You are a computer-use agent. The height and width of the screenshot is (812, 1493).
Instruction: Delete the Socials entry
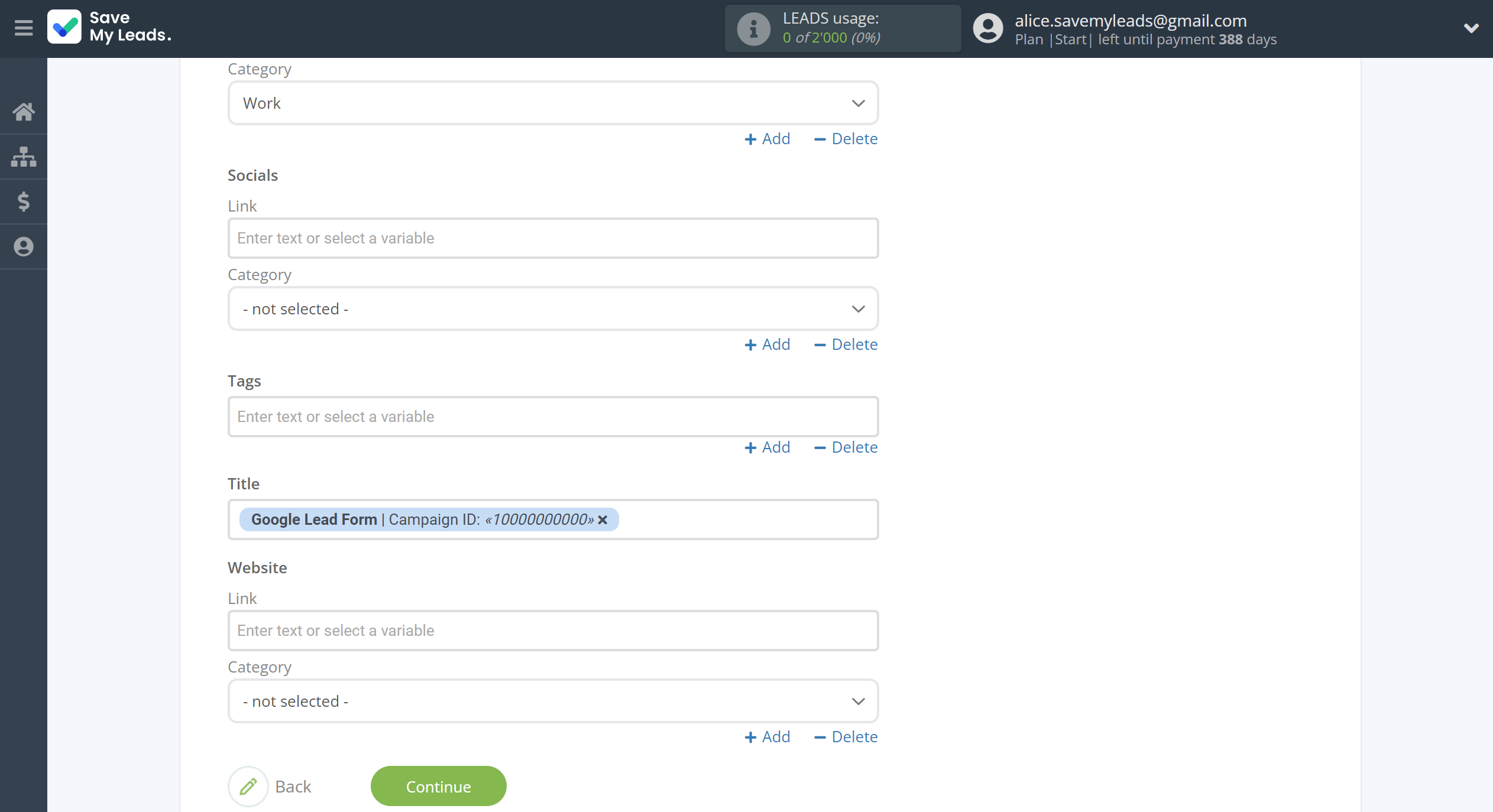[x=846, y=345]
